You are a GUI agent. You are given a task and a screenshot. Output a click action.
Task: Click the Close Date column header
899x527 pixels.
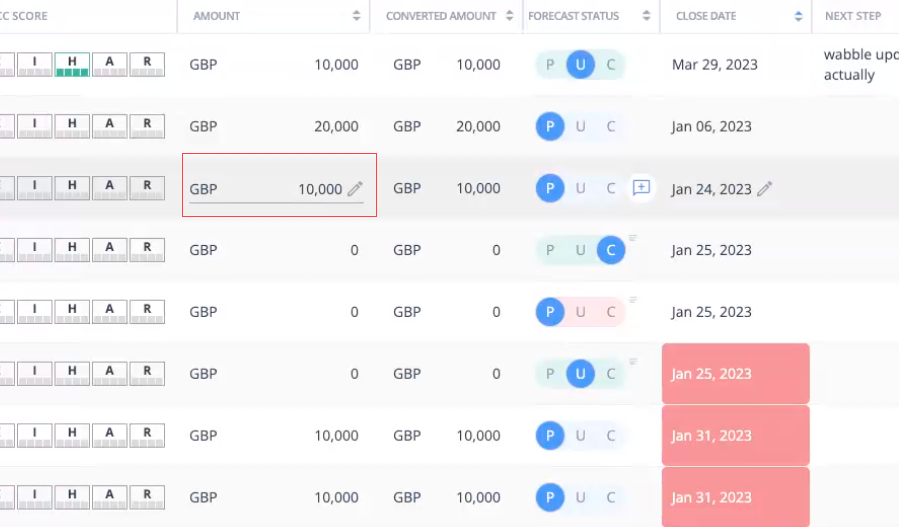706,16
